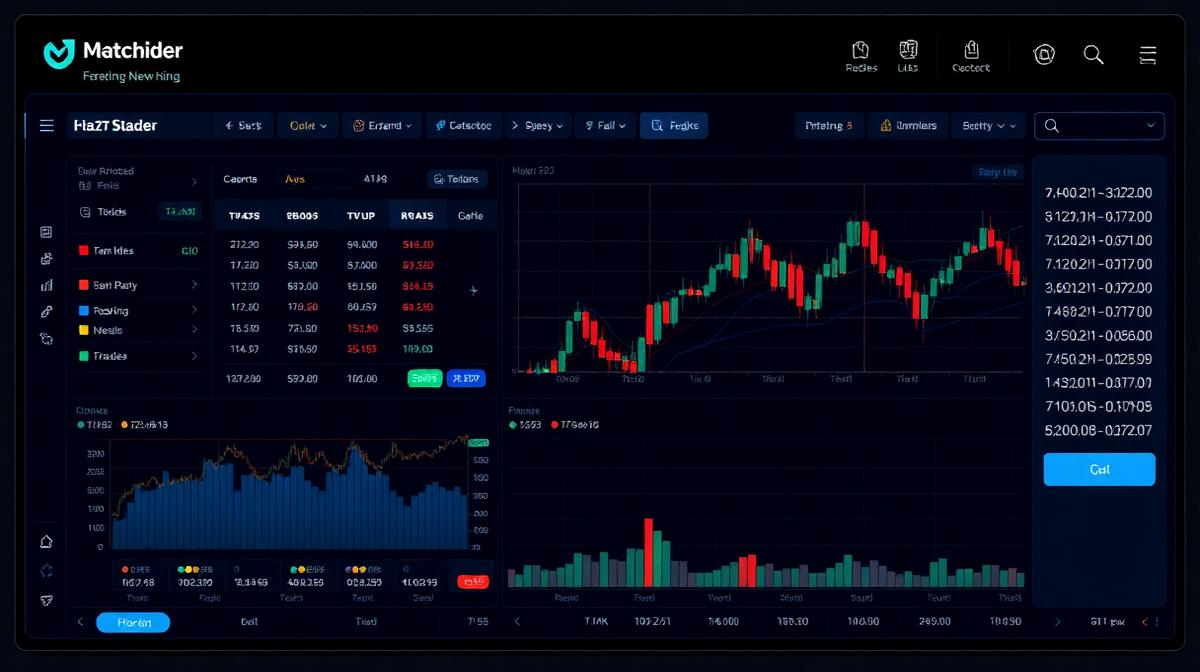The height and width of the screenshot is (672, 1200).
Task: Click the red square beside Tem Ides
Action: 84,251
